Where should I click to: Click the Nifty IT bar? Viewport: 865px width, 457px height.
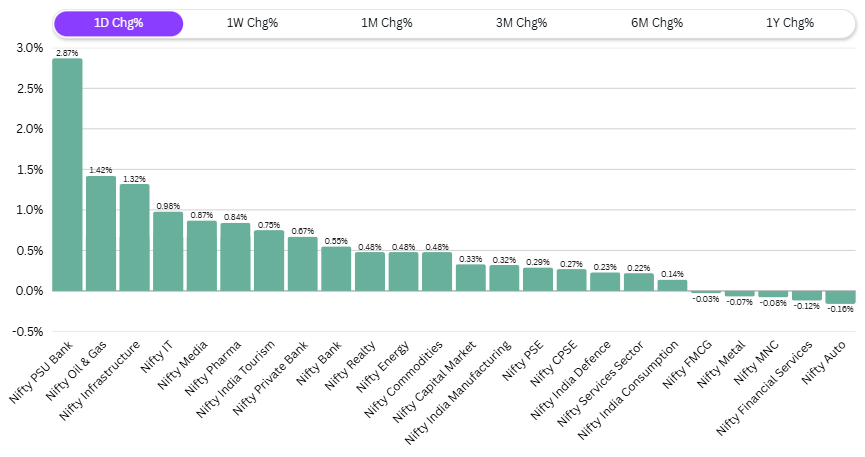168,251
